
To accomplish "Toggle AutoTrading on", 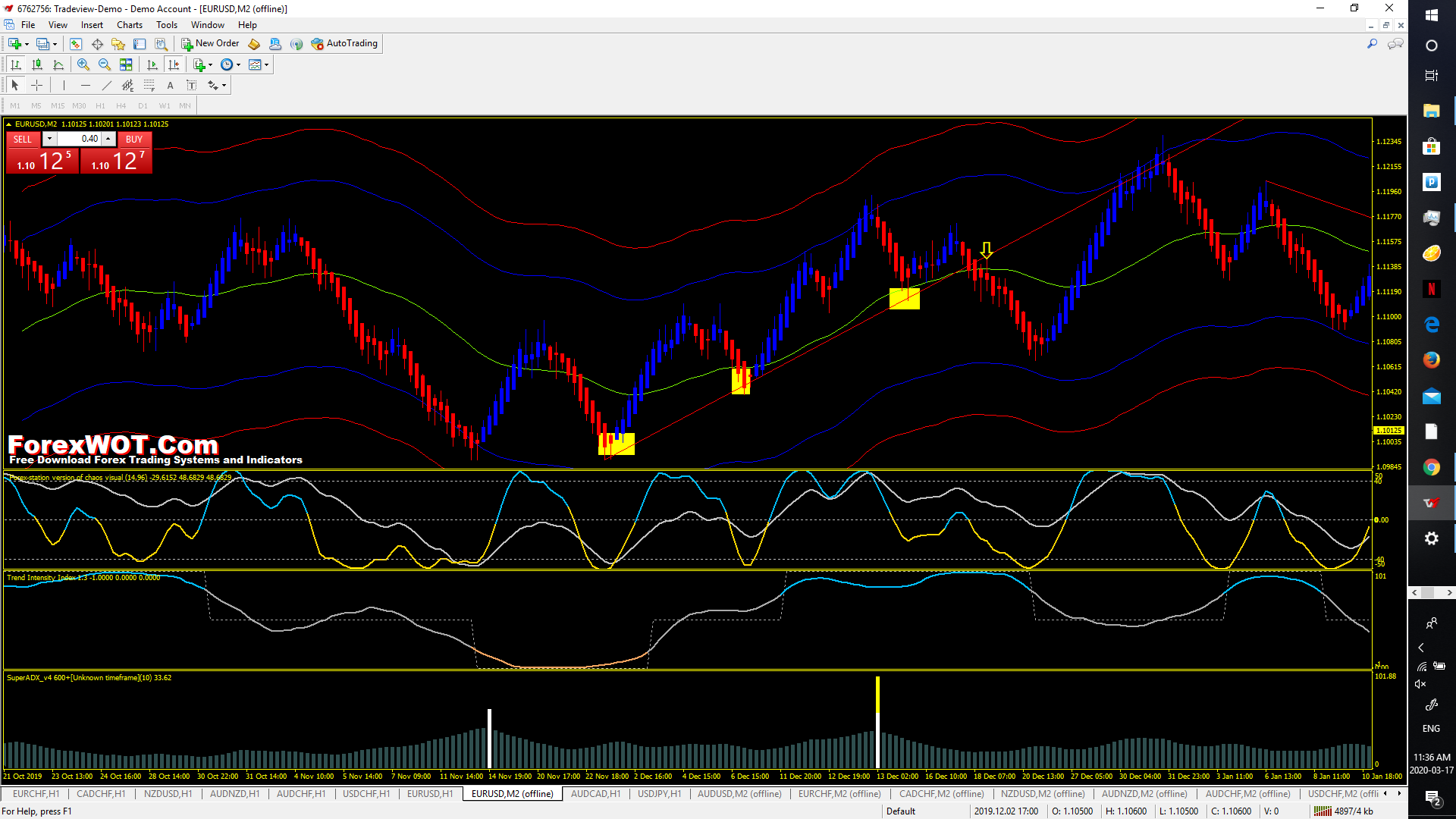I will (344, 44).
